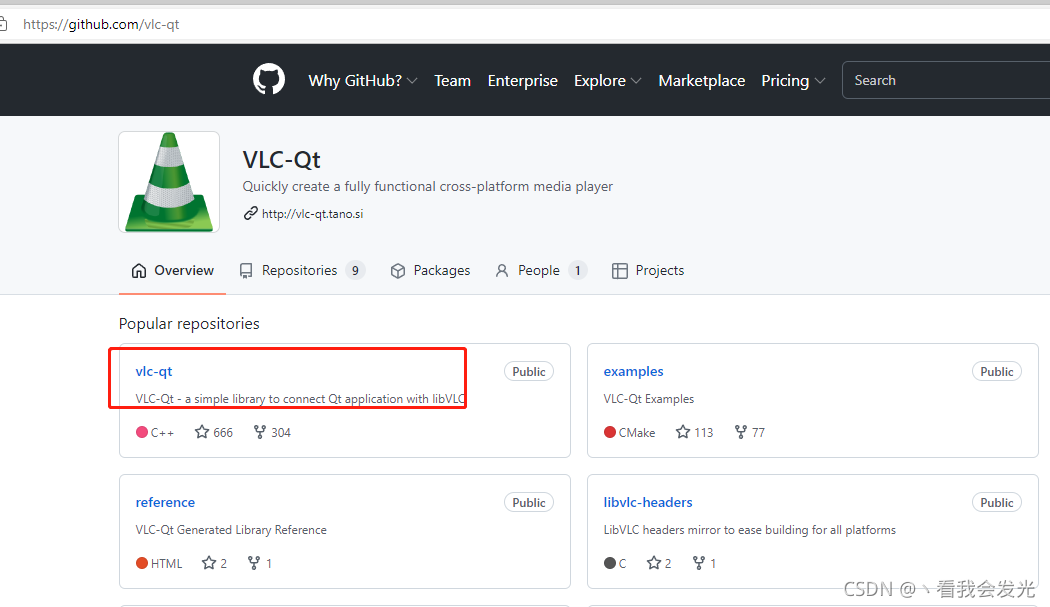This screenshot has width=1050, height=607.
Task: Click the home icon in Overview tab
Action: pos(139,271)
